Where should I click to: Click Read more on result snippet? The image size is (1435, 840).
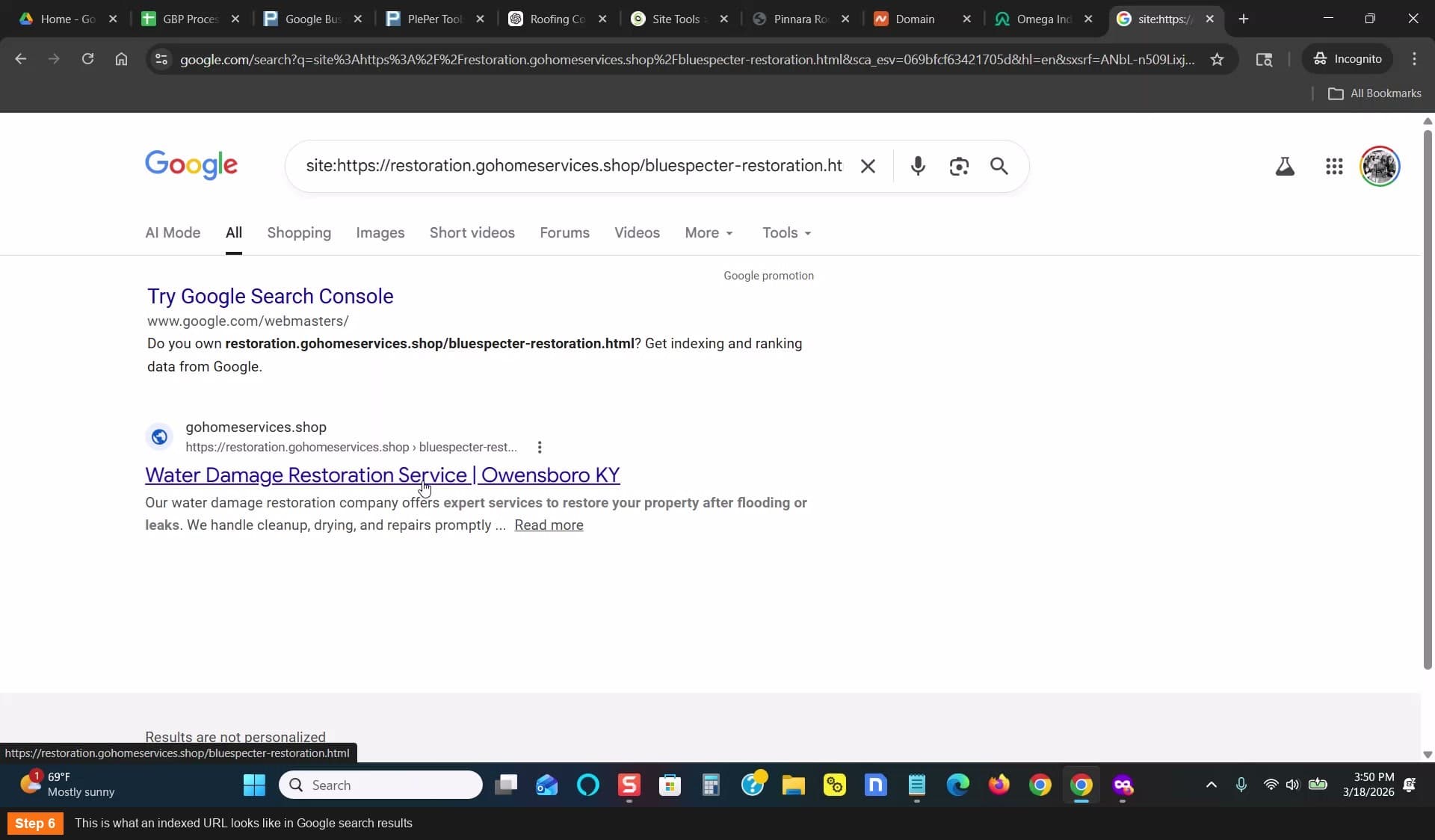549,525
